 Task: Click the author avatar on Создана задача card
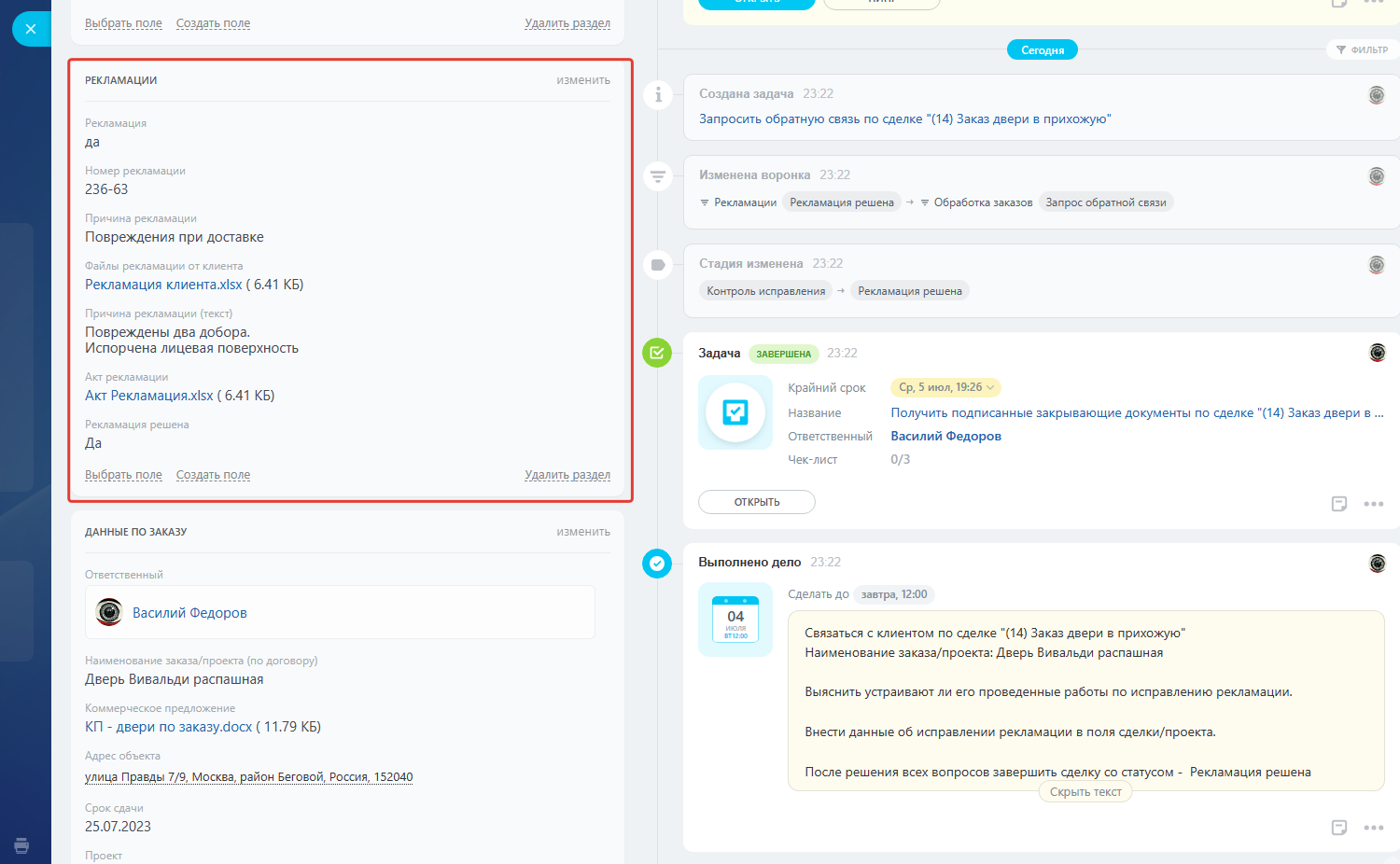1377,94
